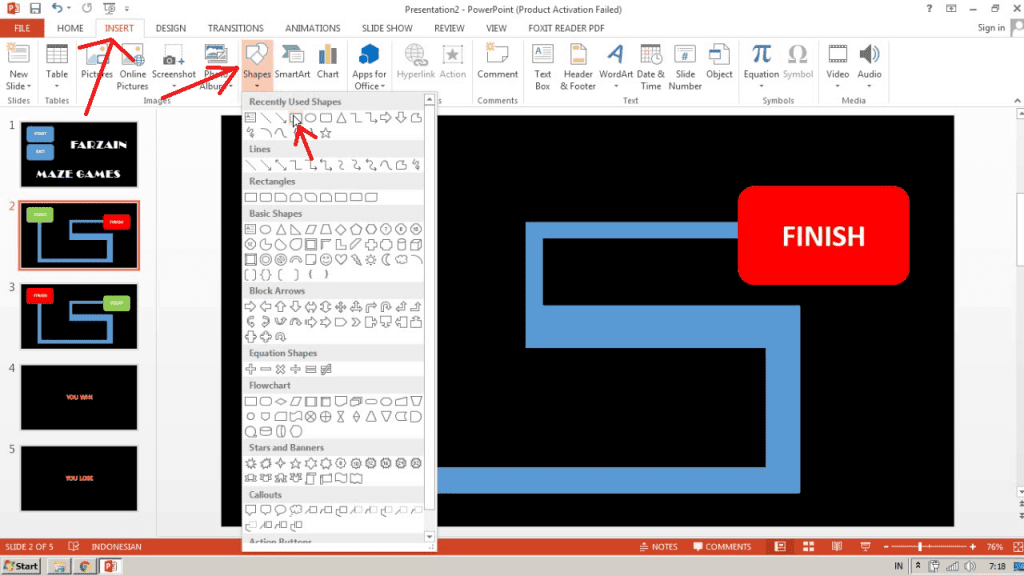
Task: Open Customize Quick Access Toolbar dropdown
Action: tap(127, 9)
